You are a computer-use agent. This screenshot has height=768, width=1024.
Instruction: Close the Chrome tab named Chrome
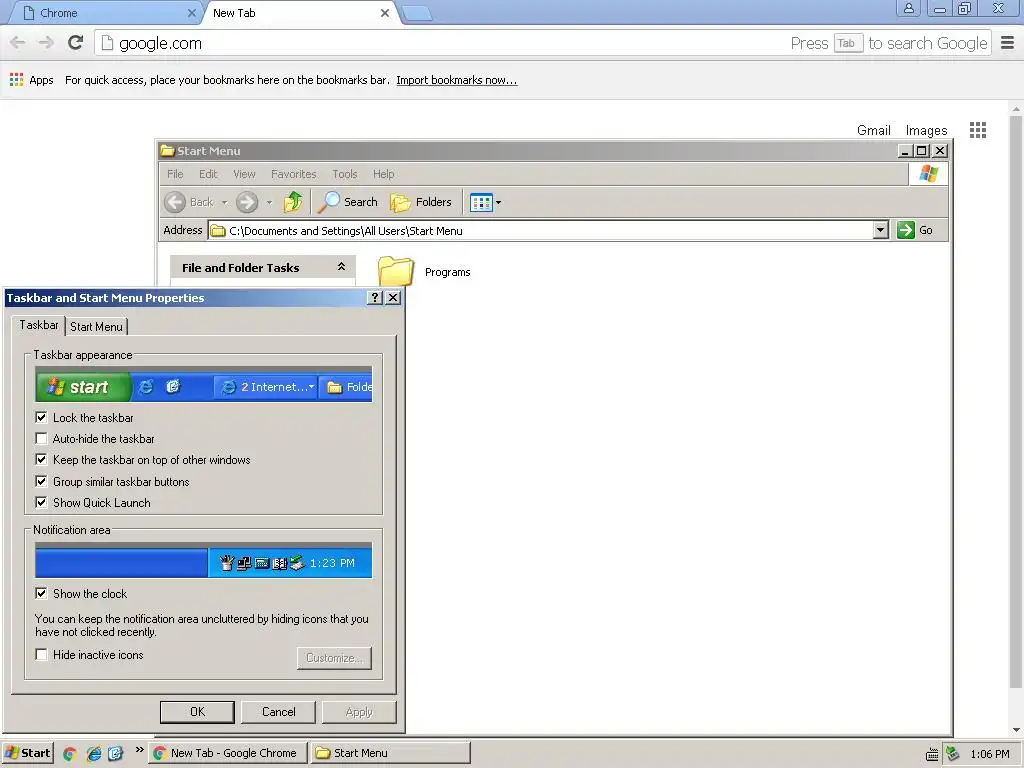[191, 13]
